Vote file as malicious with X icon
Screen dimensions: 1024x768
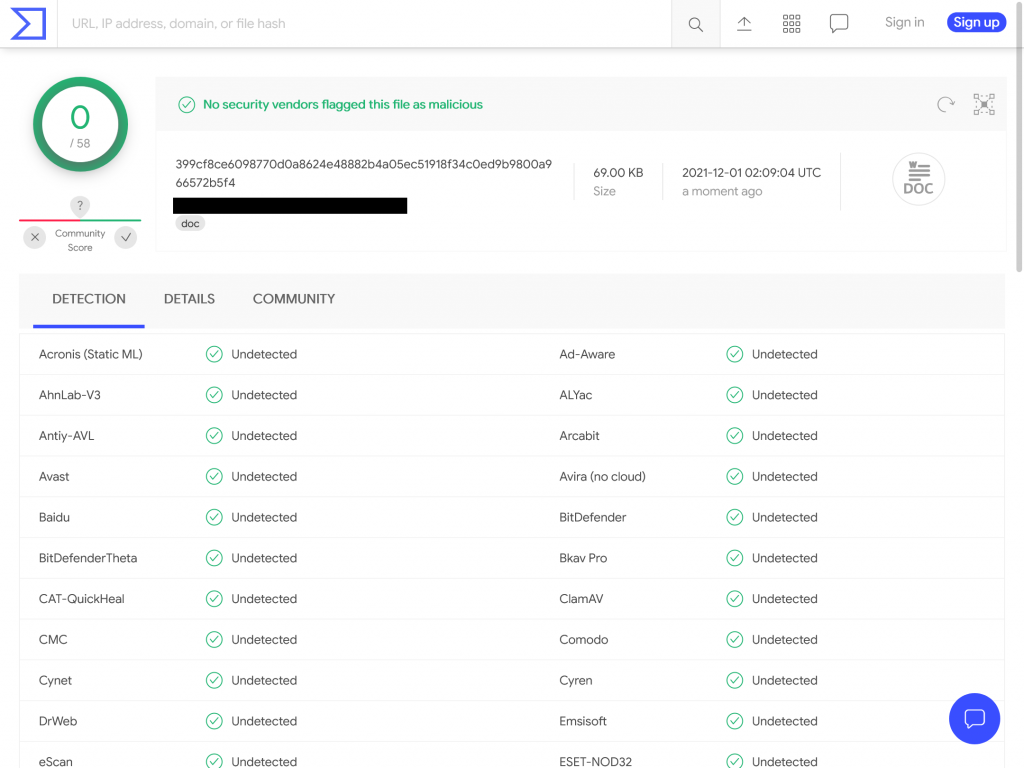click(35, 237)
